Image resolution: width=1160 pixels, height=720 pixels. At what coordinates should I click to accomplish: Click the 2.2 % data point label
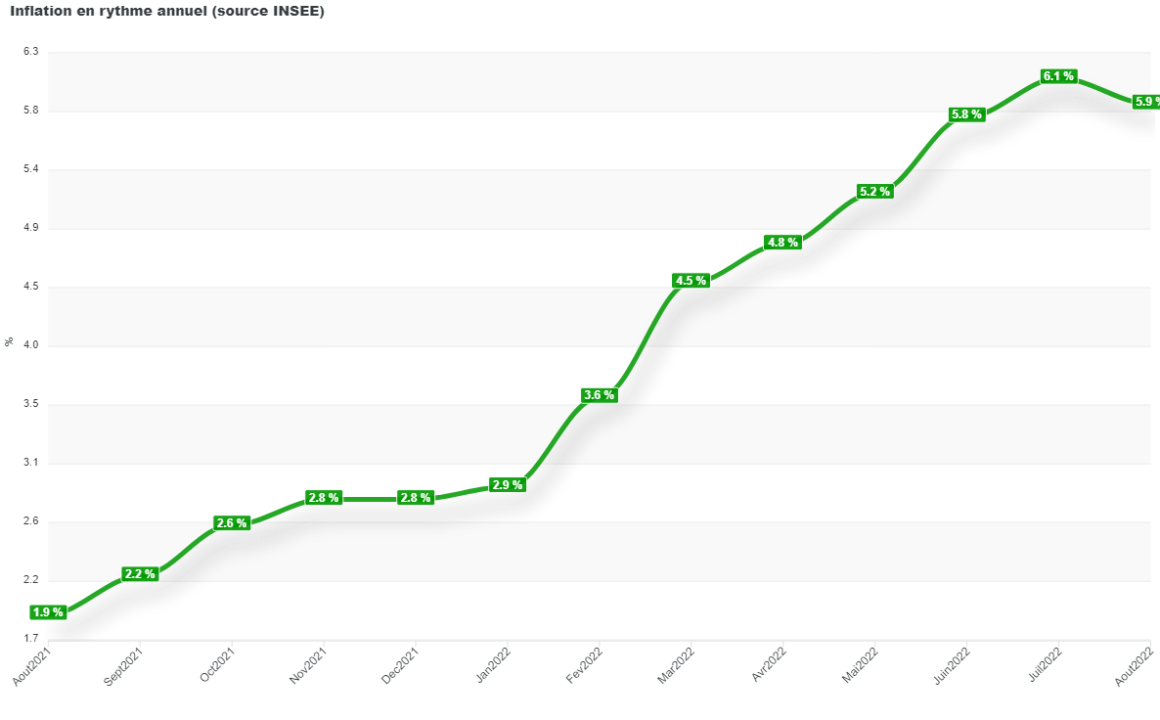[139, 574]
